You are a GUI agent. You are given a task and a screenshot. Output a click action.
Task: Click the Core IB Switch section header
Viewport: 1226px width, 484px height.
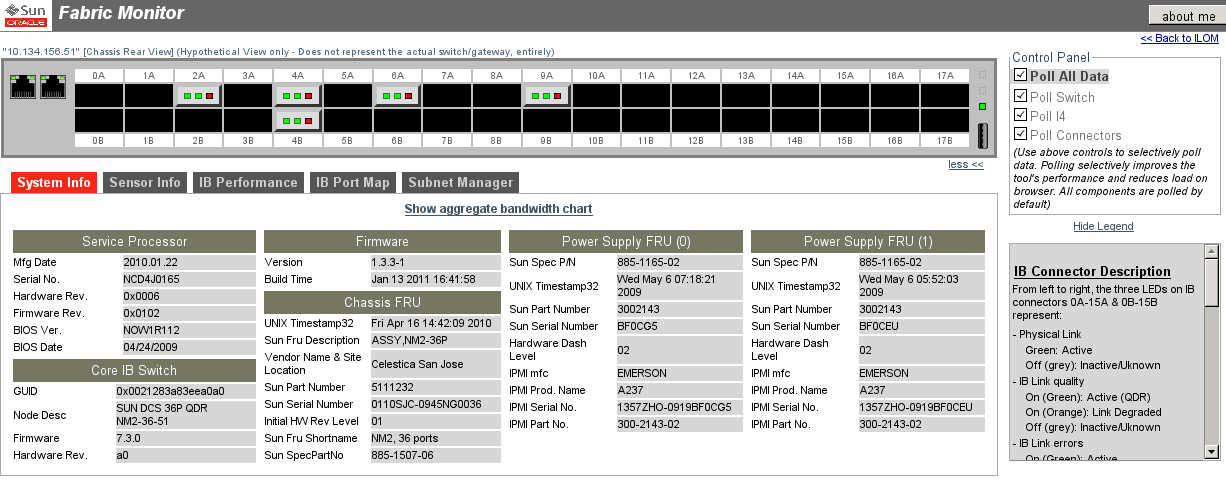point(135,371)
